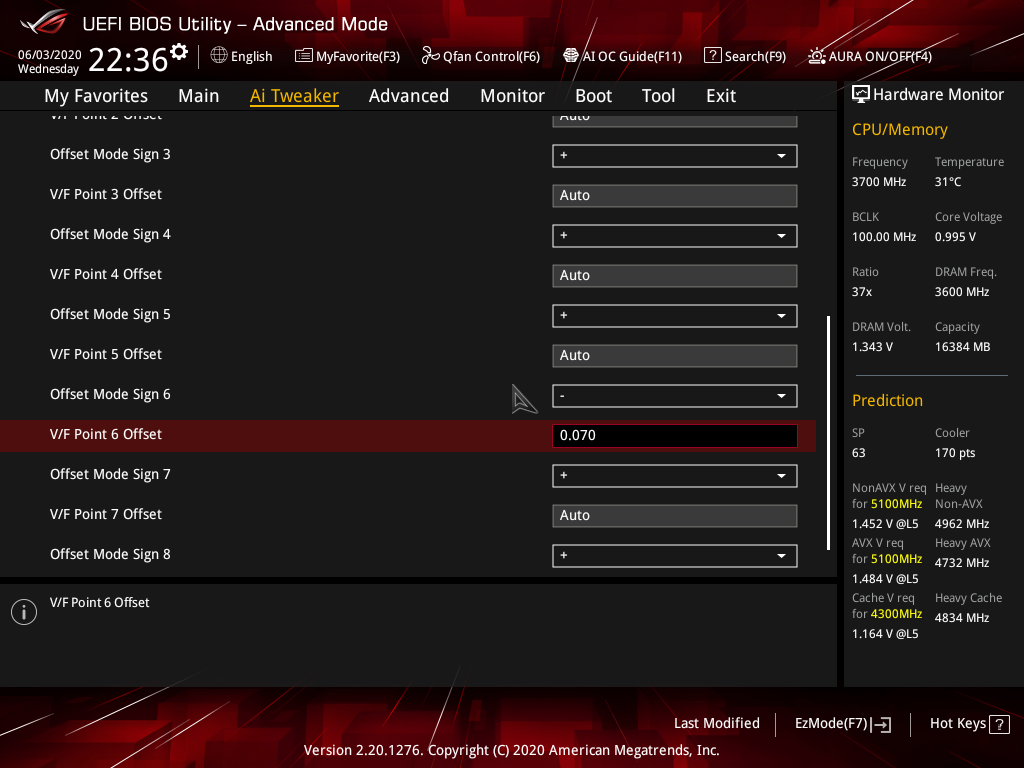Select V/F Point 3 Offset label

(x=106, y=195)
